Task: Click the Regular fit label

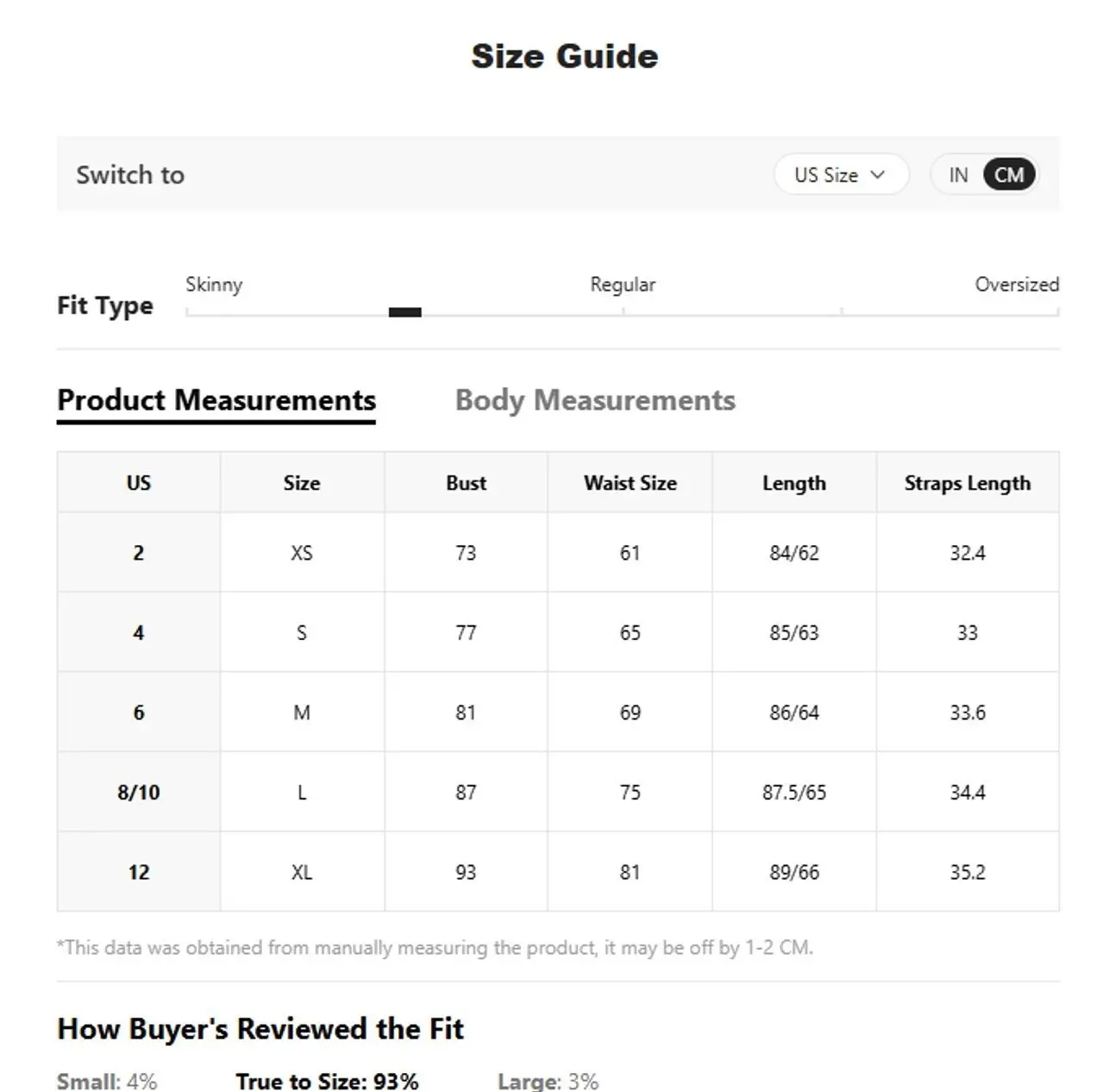Action: (x=623, y=285)
